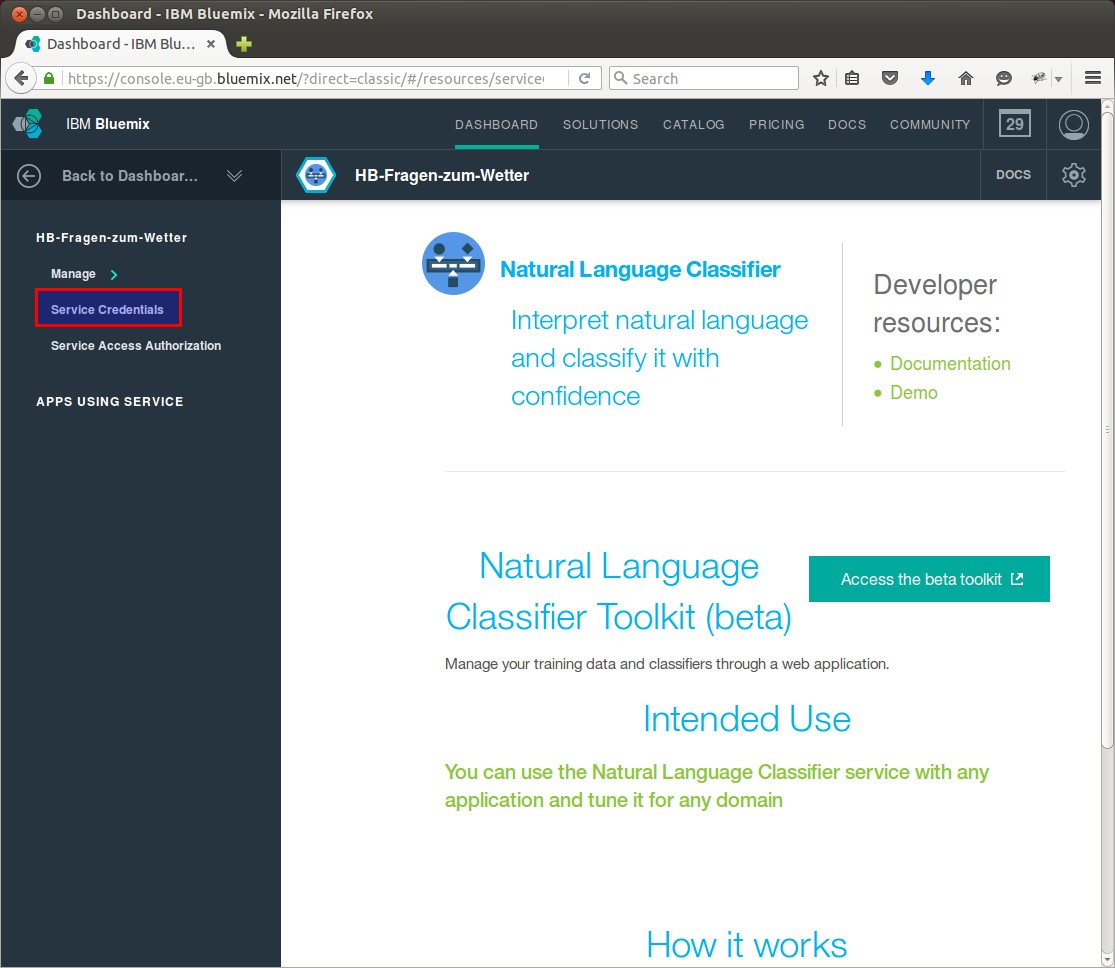Open the COMMUNITY nav item
Screen dimensions: 1115x968
929,124
